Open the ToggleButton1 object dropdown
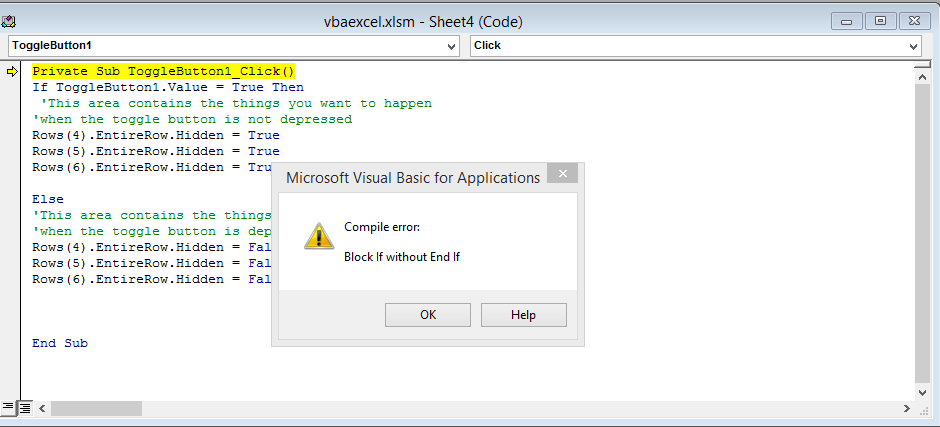Image resolution: width=940 pixels, height=427 pixels. pyautogui.click(x=452, y=46)
